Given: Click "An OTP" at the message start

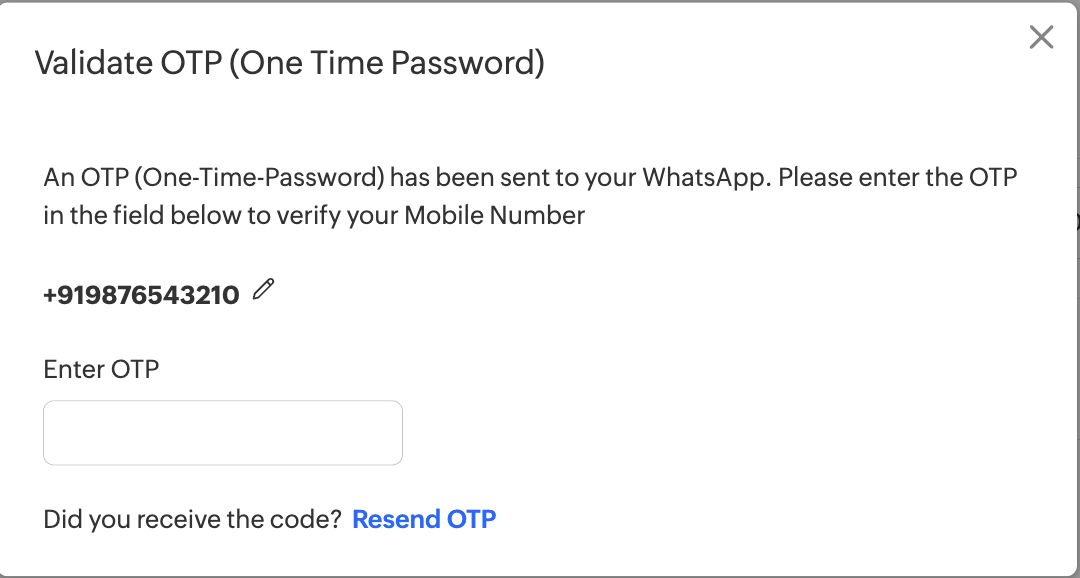Looking at the screenshot, I should click(x=83, y=178).
